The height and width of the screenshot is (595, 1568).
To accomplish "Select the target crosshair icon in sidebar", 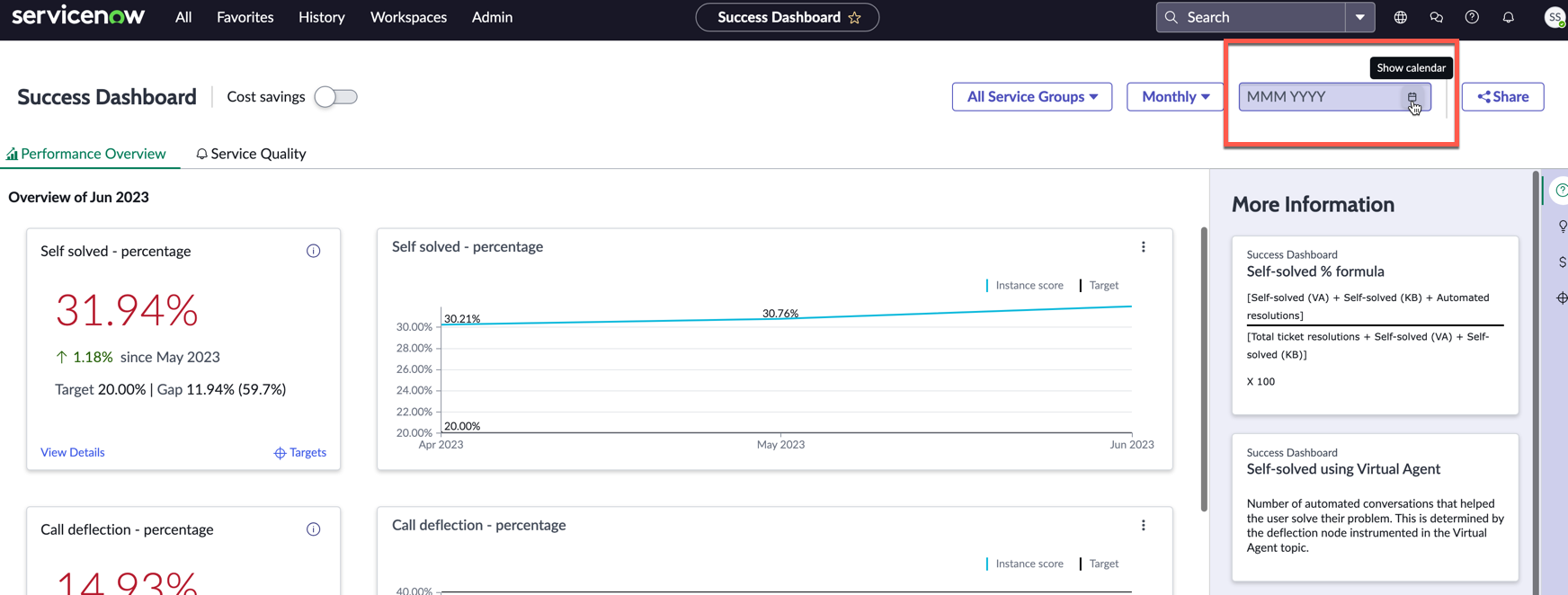I will tap(1562, 297).
